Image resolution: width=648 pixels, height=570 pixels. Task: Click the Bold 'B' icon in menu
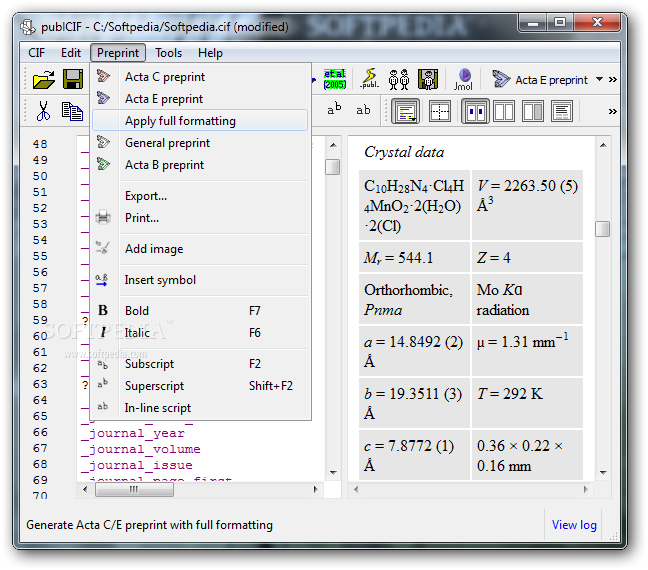tap(103, 310)
